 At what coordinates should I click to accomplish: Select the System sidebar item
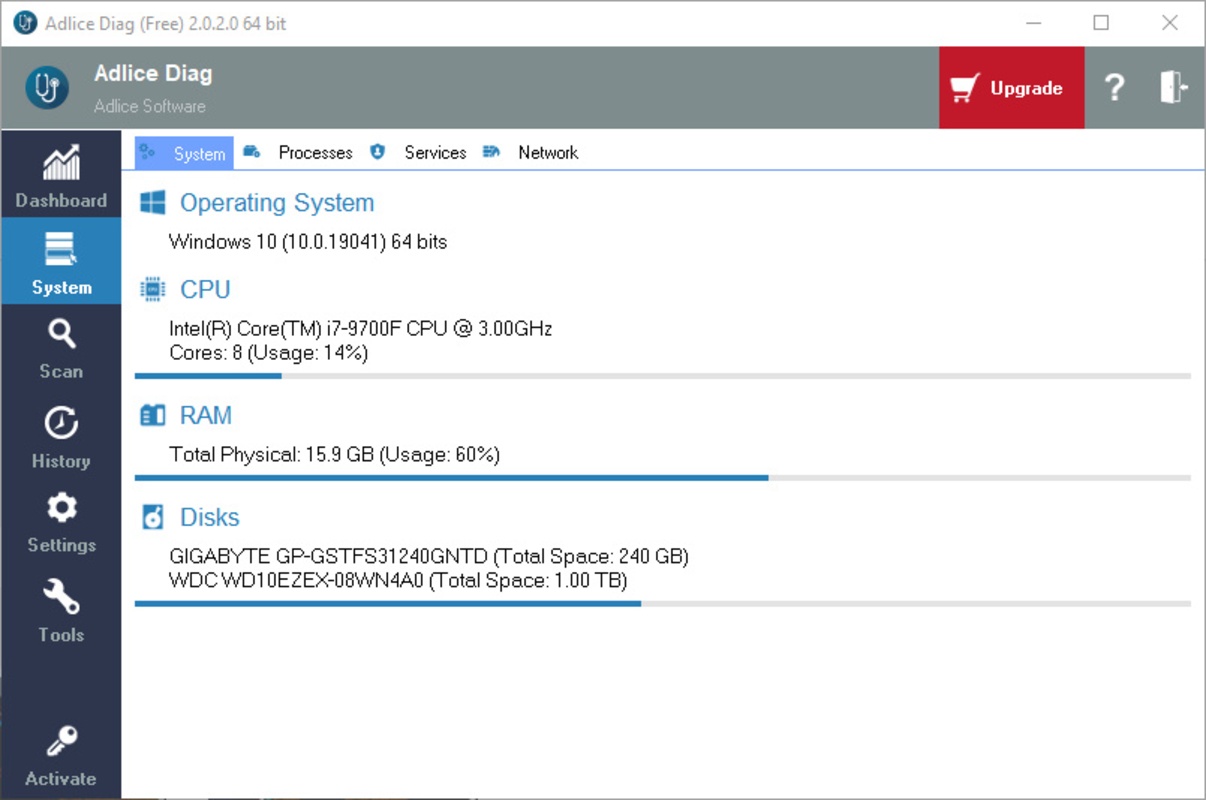[61, 261]
